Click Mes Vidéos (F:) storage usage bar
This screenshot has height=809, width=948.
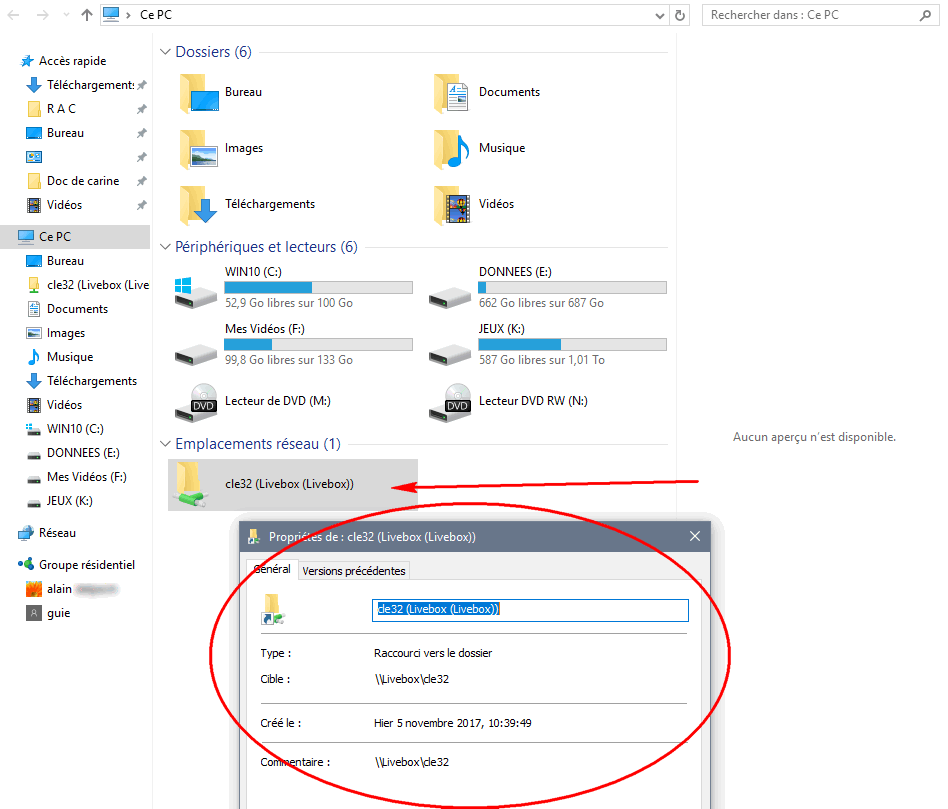319,345
